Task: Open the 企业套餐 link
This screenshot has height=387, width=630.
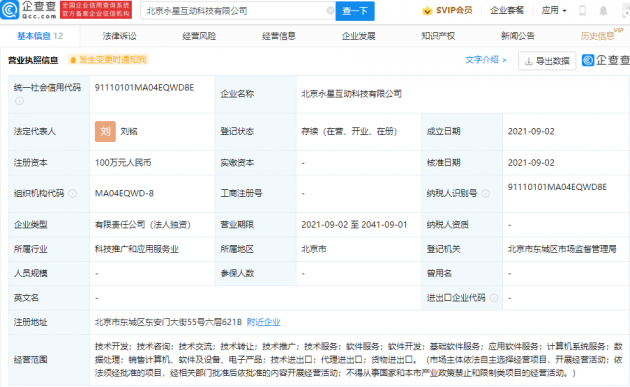Action: point(507,10)
